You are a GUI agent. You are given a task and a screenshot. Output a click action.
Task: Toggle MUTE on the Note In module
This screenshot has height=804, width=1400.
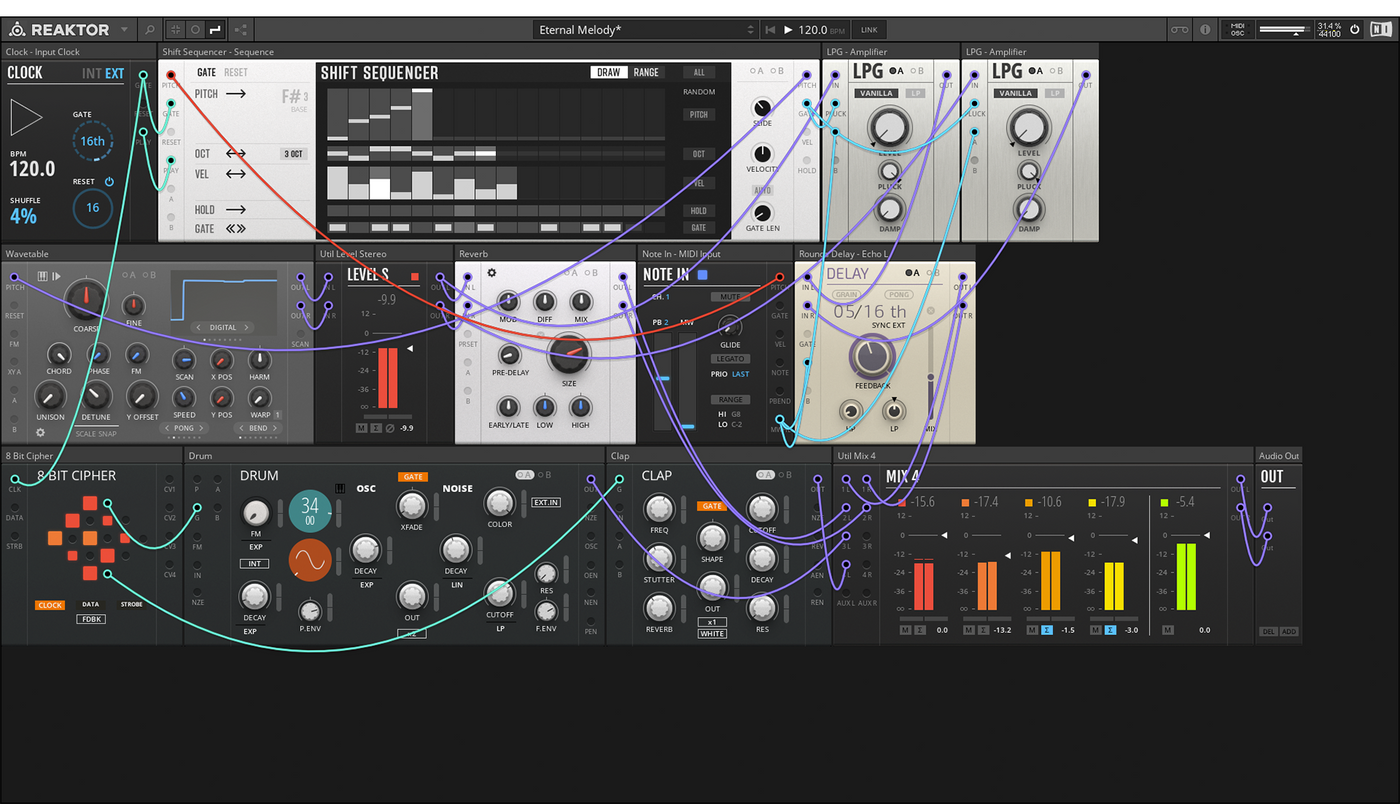point(730,297)
